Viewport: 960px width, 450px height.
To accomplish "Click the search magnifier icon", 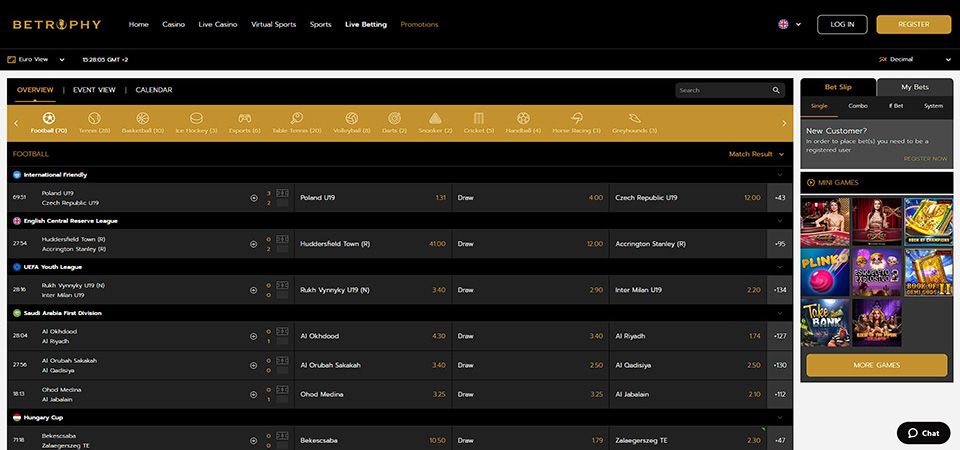I will pyautogui.click(x=776, y=90).
